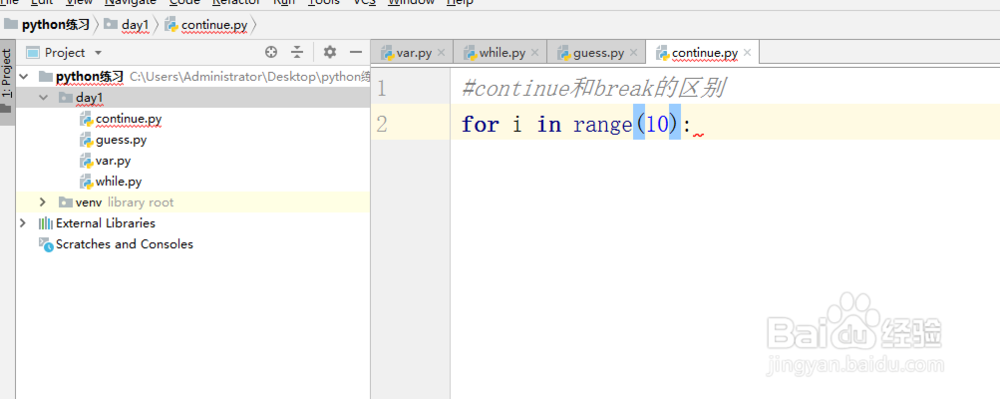Click line number 1 in gutter

tap(381, 89)
